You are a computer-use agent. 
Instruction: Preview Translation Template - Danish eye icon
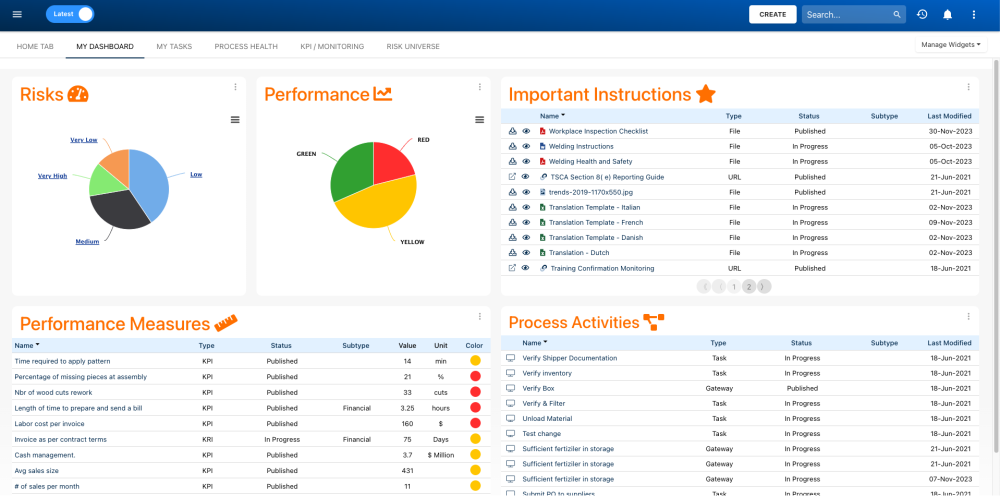(526, 237)
